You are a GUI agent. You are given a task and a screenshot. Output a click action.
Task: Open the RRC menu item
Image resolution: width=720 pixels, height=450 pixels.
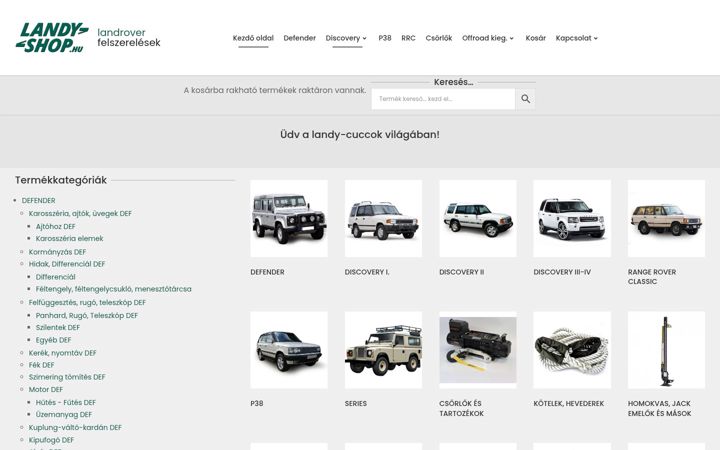pyautogui.click(x=408, y=38)
